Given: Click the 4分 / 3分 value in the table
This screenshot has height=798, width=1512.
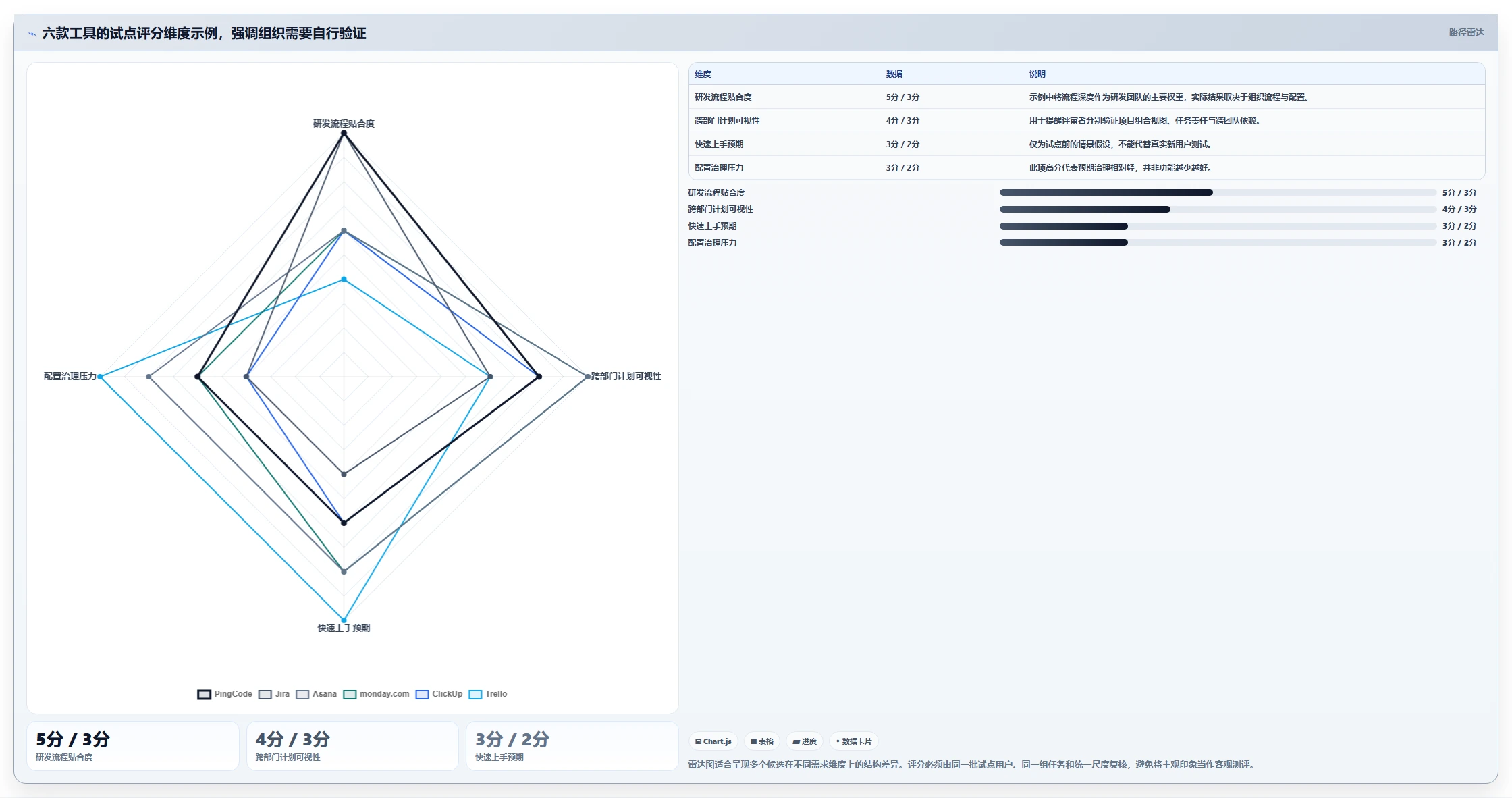Looking at the screenshot, I should click(x=902, y=121).
